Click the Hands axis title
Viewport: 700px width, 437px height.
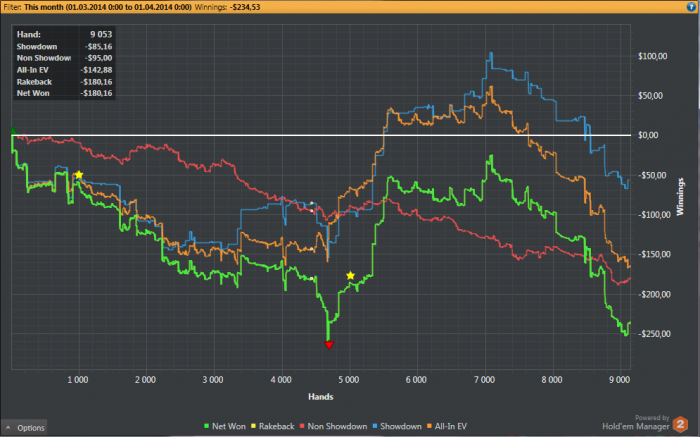click(321, 397)
